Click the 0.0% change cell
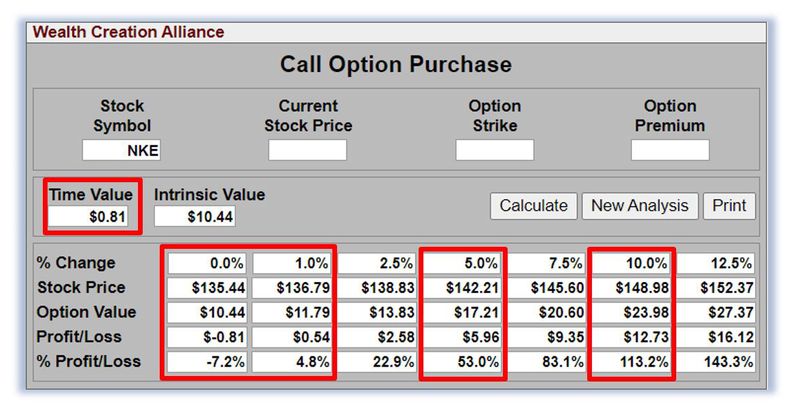Screen dimensions: 789x410 (x=206, y=263)
